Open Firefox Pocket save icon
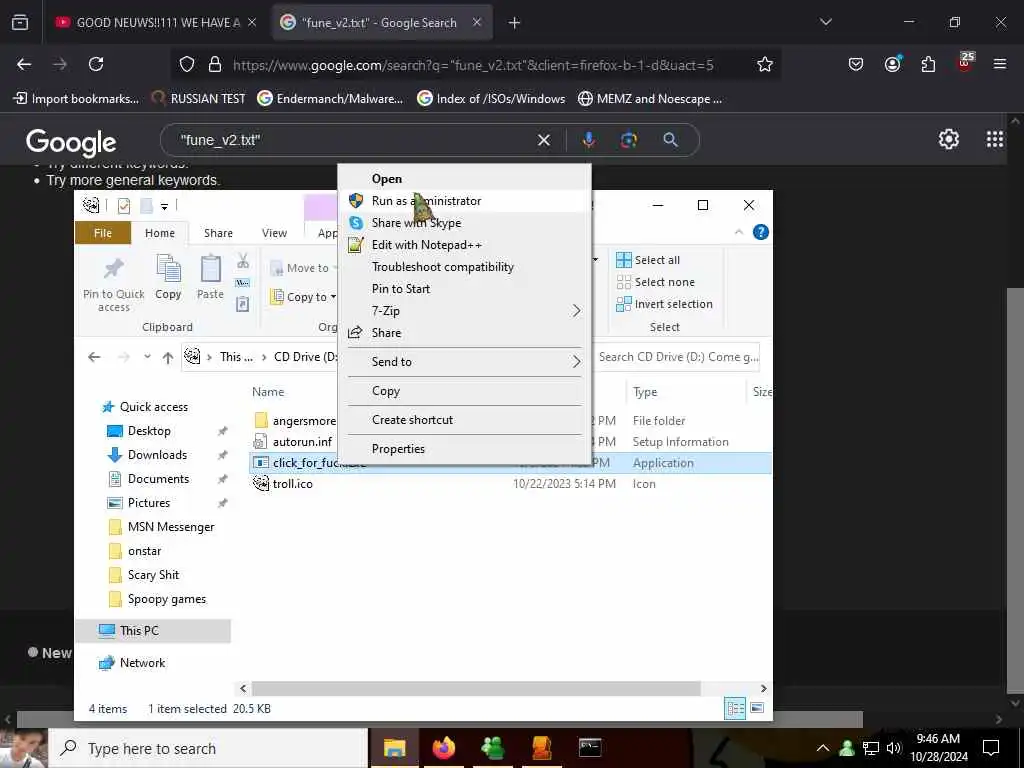This screenshot has width=1024, height=768. pos(856,64)
